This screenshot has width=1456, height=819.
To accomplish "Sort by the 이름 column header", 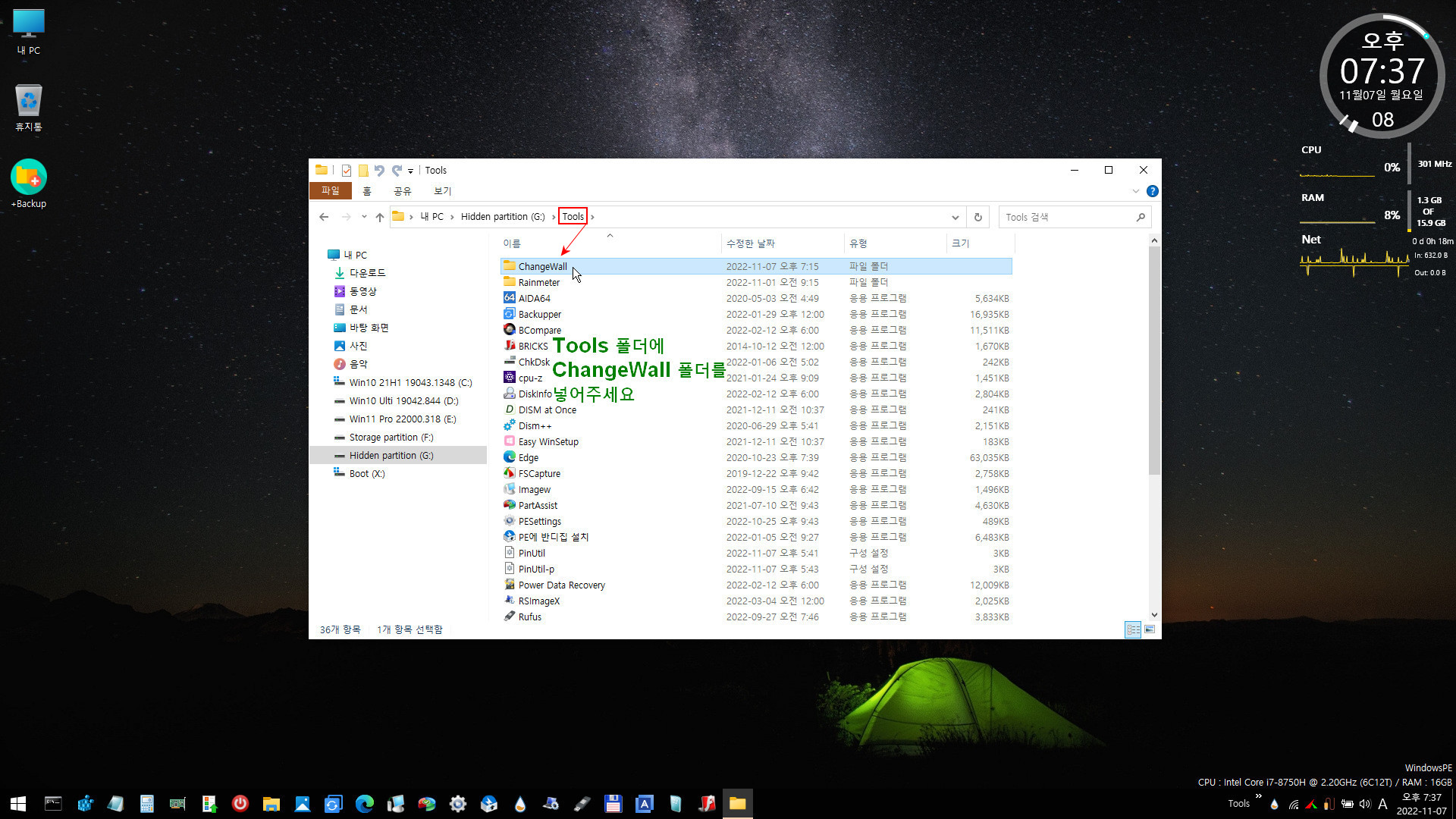I will tap(610, 243).
